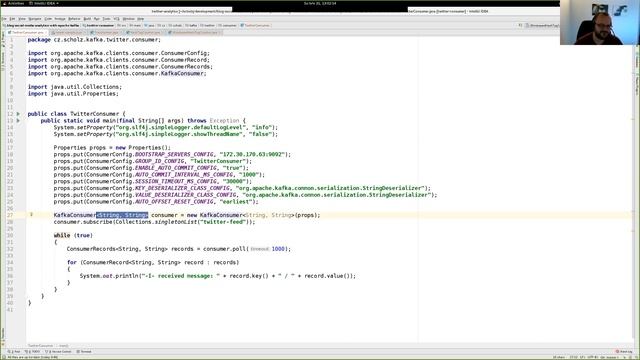Open the Event Log tool window

point(624,351)
